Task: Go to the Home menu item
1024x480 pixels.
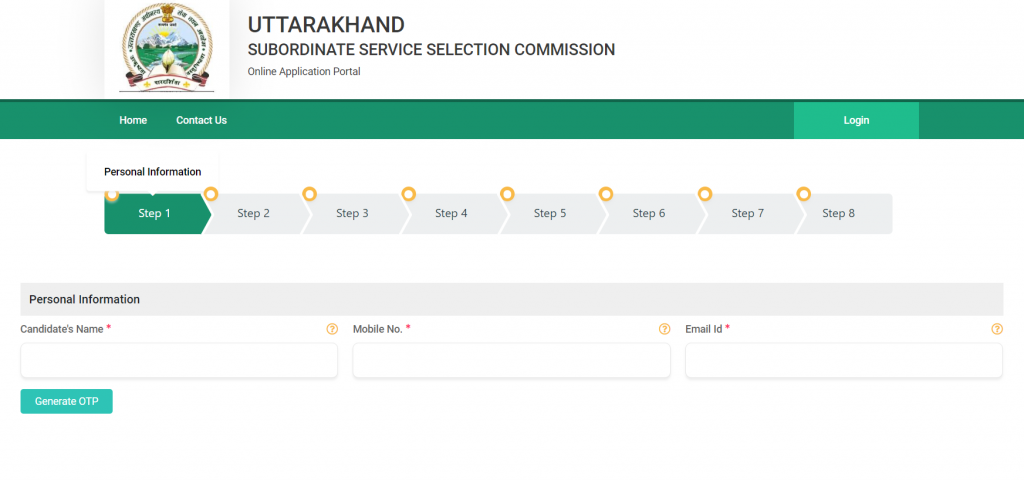Action: pyautogui.click(x=133, y=120)
